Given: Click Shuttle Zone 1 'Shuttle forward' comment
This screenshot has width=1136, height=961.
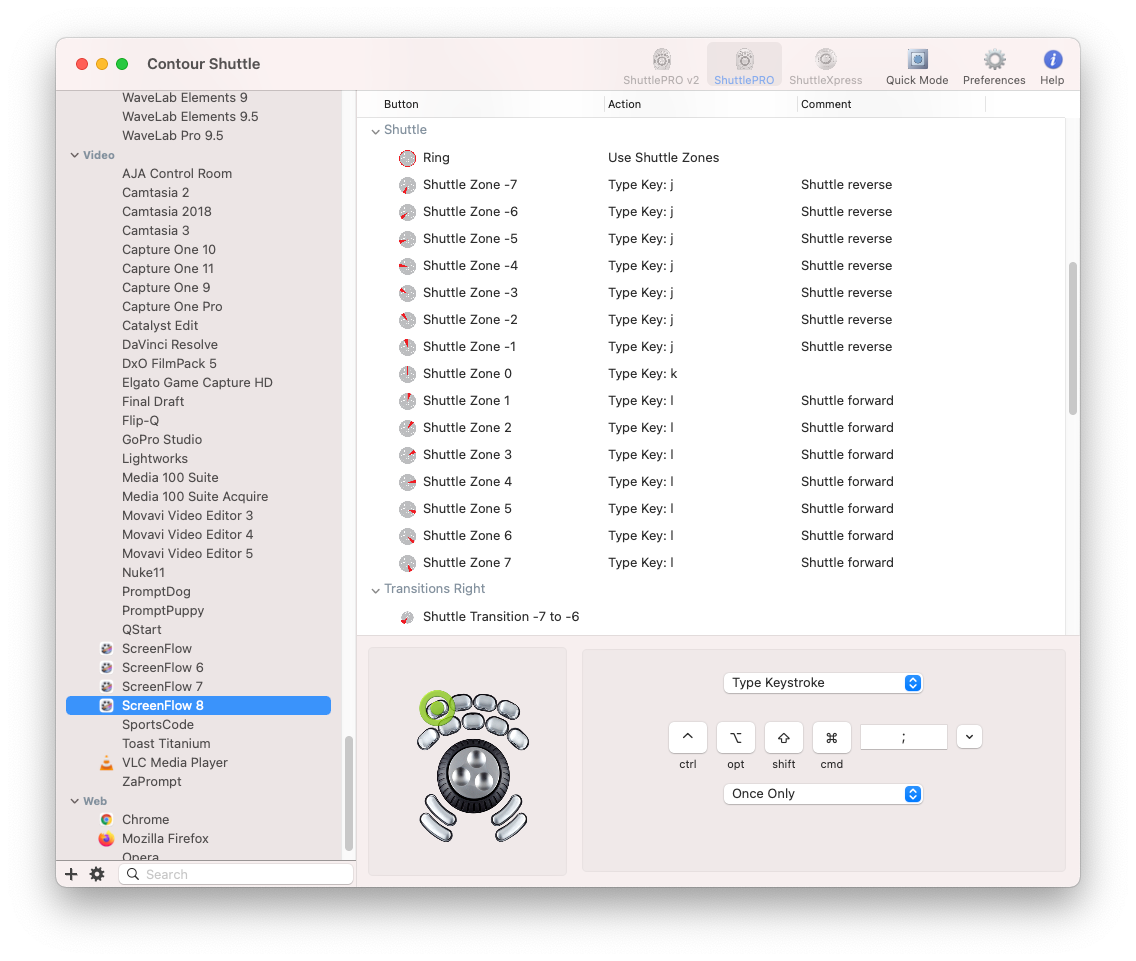Looking at the screenshot, I should pos(847,401).
